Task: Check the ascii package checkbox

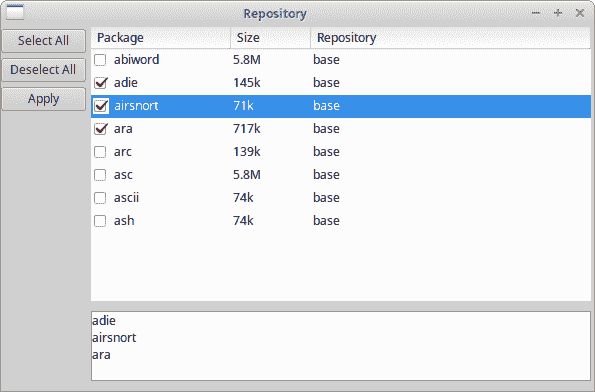Action: coord(100,198)
